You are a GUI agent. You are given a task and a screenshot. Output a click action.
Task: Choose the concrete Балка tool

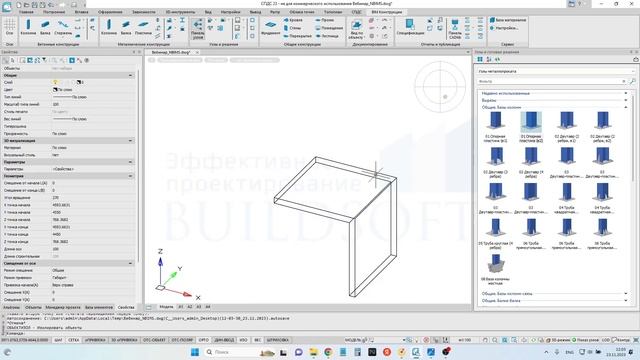[x=45, y=27]
